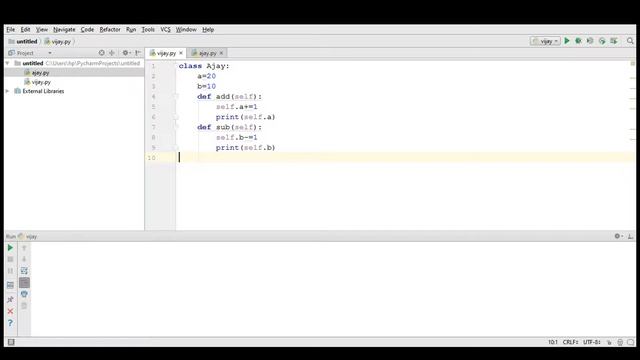Image resolution: width=640 pixels, height=360 pixels.
Task: Start debugging with the bug icon
Action: pyautogui.click(x=578, y=41)
